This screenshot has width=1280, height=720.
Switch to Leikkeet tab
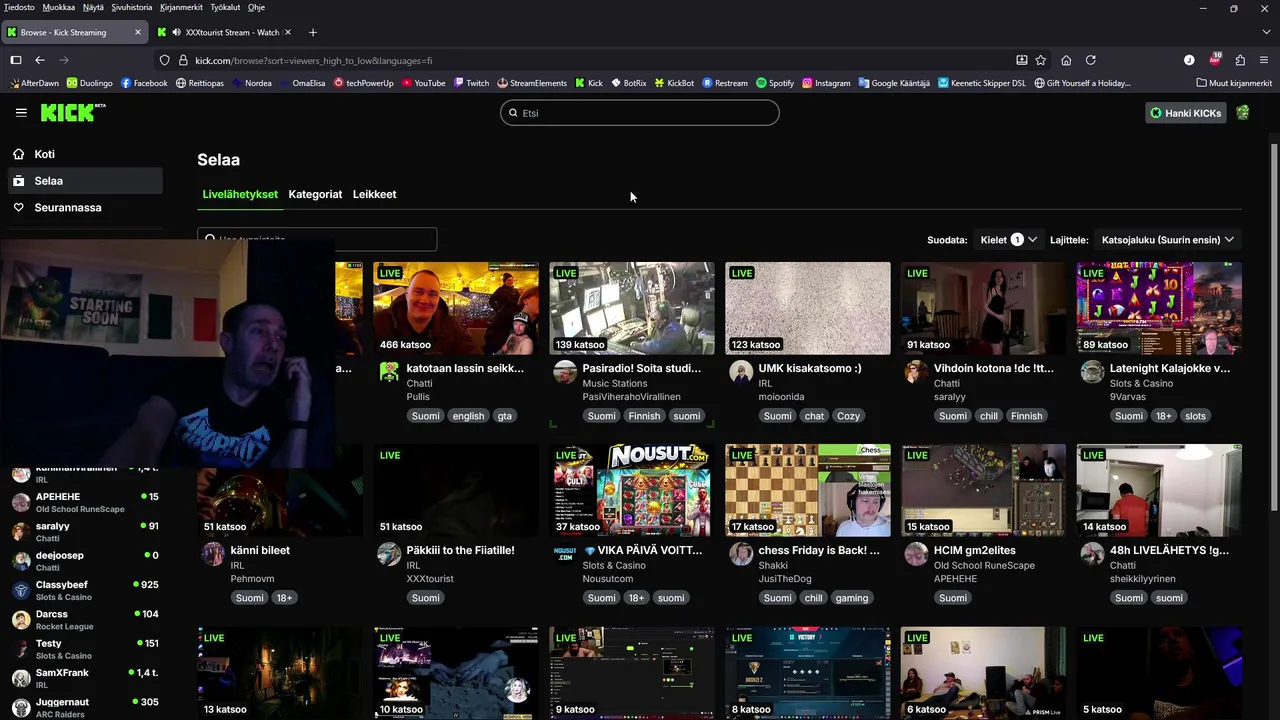(x=374, y=194)
